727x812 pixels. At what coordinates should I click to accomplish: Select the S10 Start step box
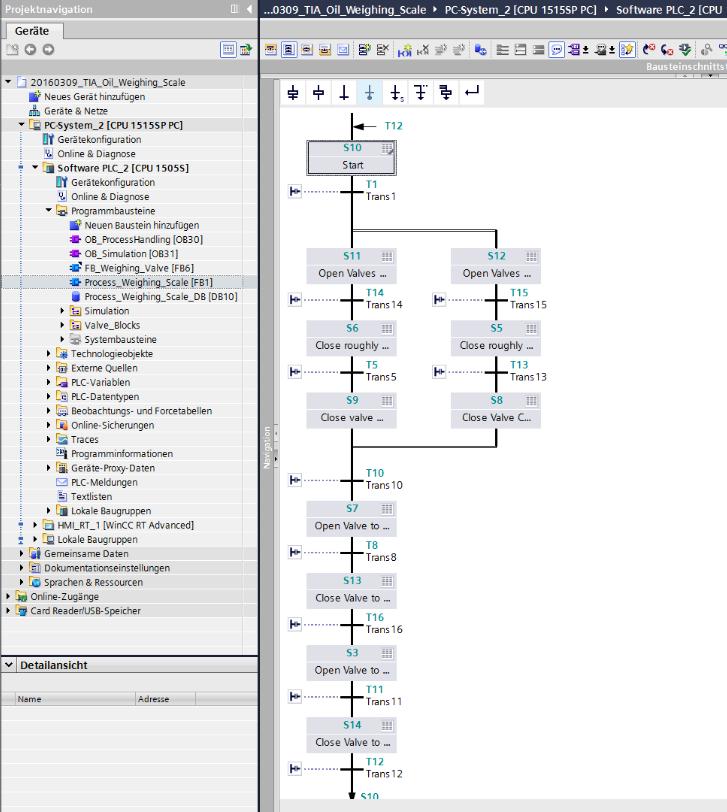tap(352, 157)
